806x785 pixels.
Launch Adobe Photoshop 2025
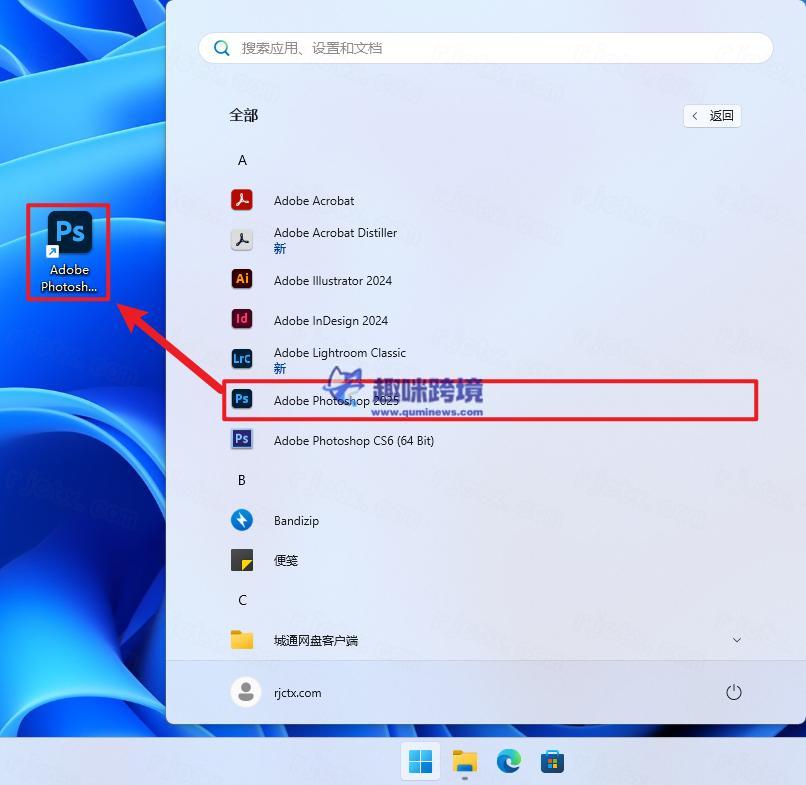point(330,399)
